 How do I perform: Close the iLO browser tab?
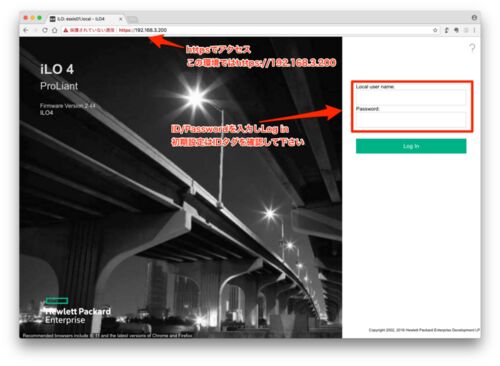[121, 19]
